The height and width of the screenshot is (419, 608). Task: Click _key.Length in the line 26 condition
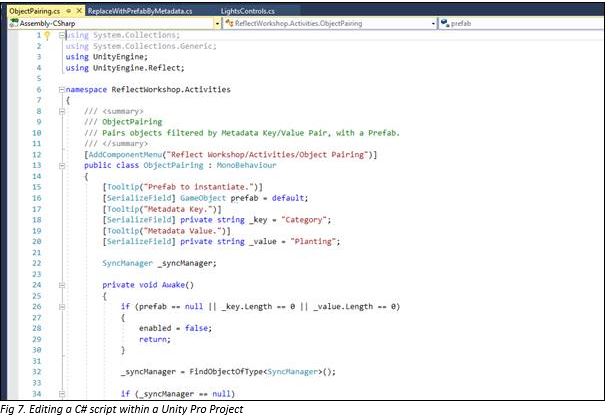point(247,307)
